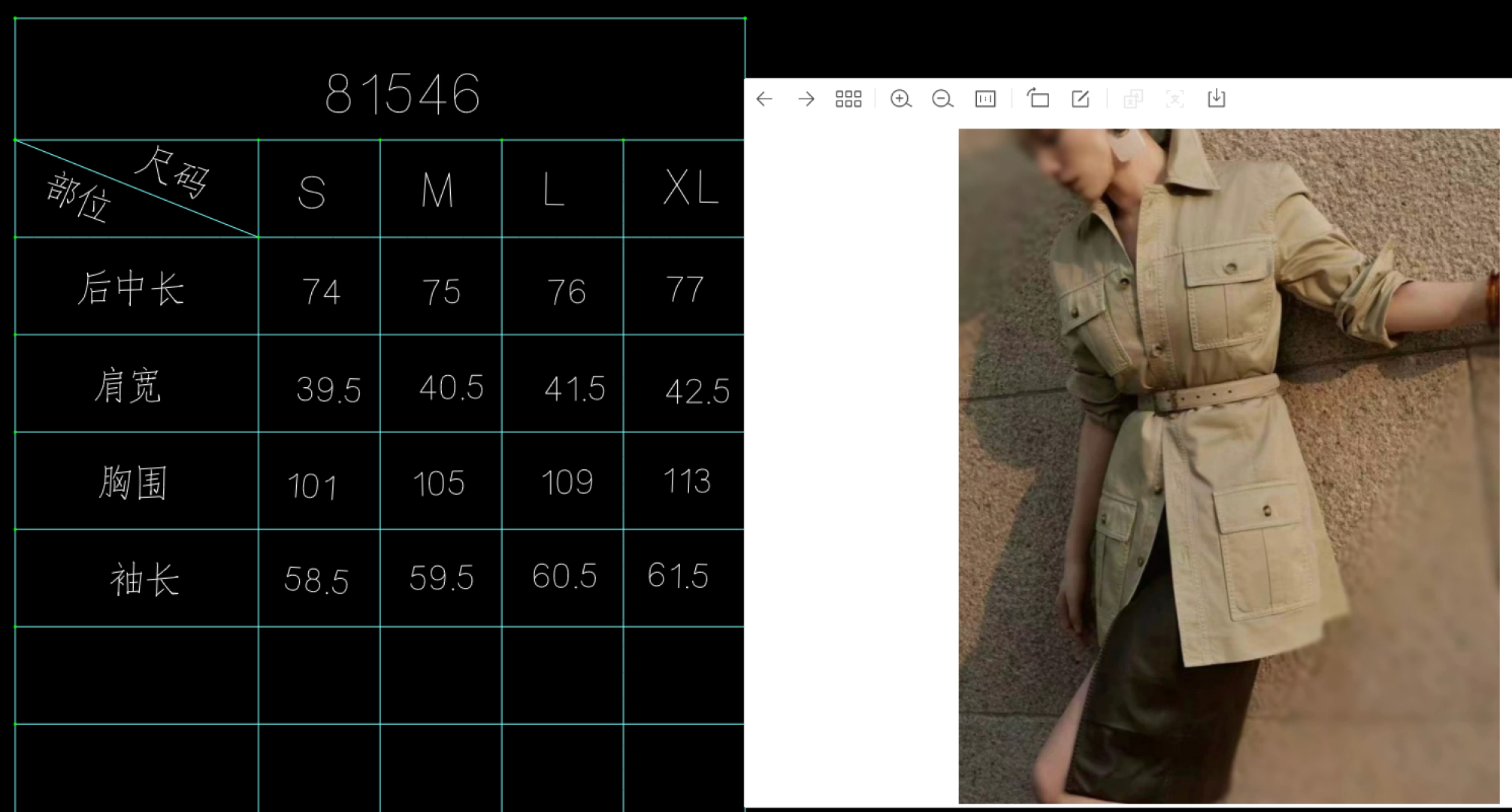
Task: Select the S size column header
Action: point(312,192)
